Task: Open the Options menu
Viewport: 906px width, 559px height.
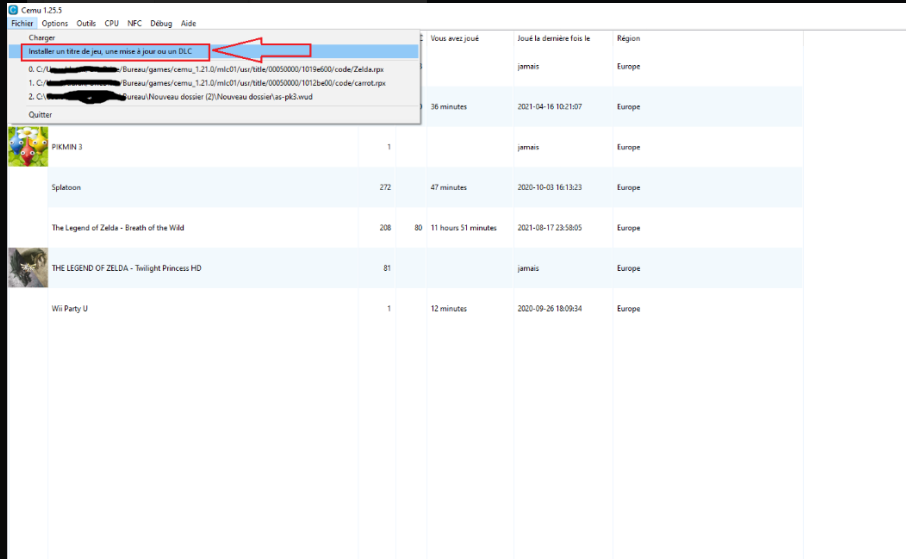Action: click(55, 23)
